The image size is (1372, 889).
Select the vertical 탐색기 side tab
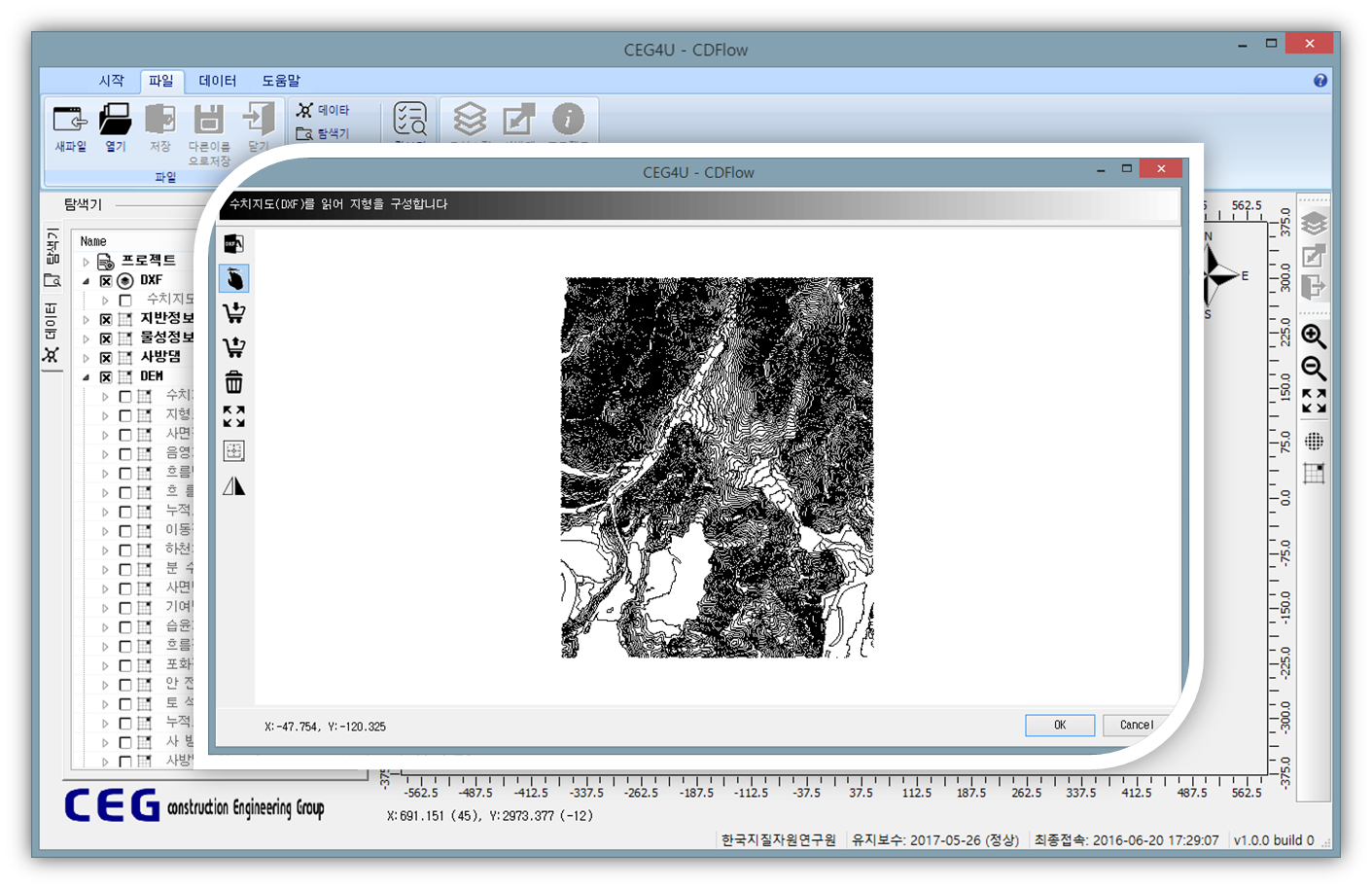click(53, 258)
